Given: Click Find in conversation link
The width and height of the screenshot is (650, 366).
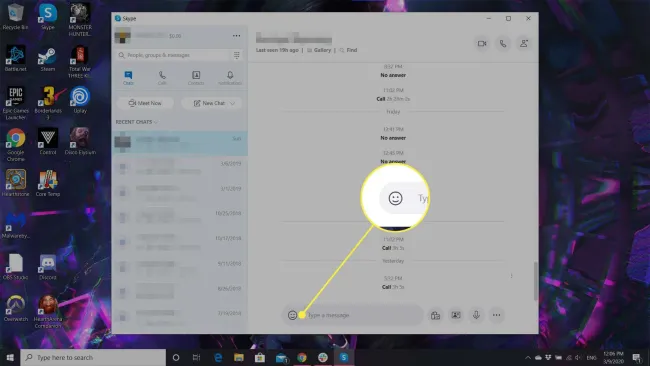Looking at the screenshot, I should (348, 50).
